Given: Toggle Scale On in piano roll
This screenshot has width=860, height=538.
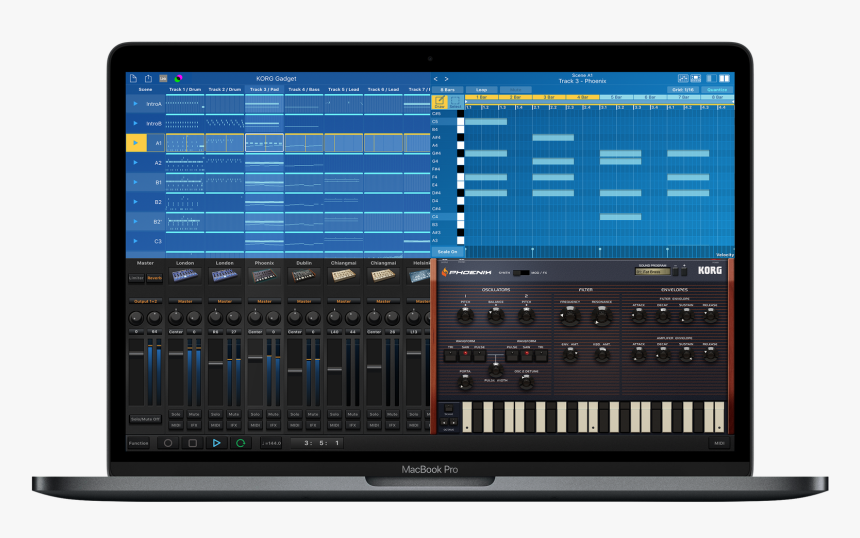Looking at the screenshot, I should tap(448, 252).
